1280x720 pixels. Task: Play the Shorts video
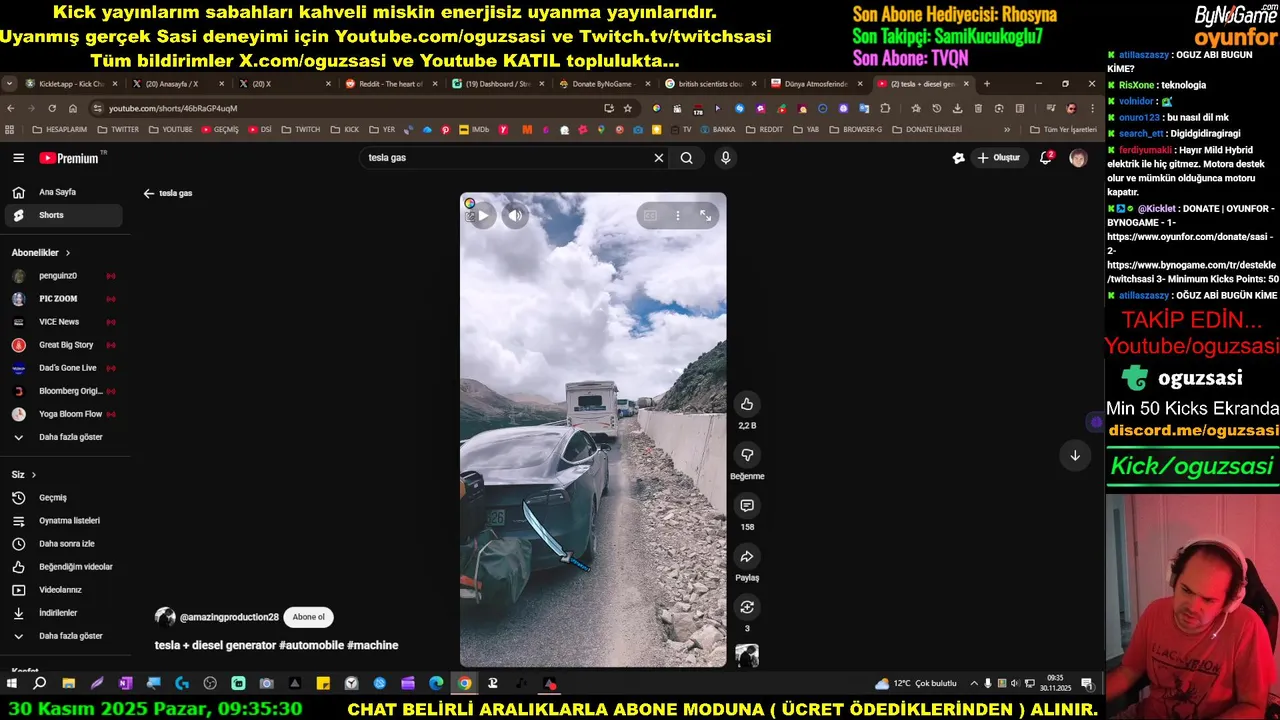click(482, 215)
